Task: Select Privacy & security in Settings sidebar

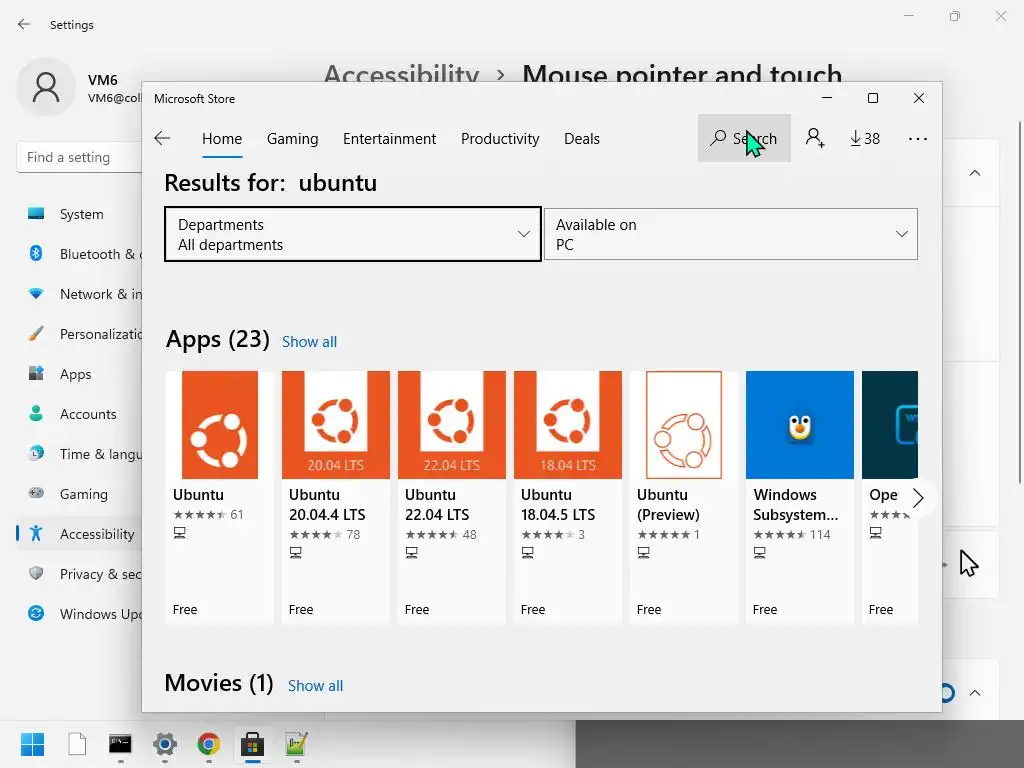Action: [79, 574]
